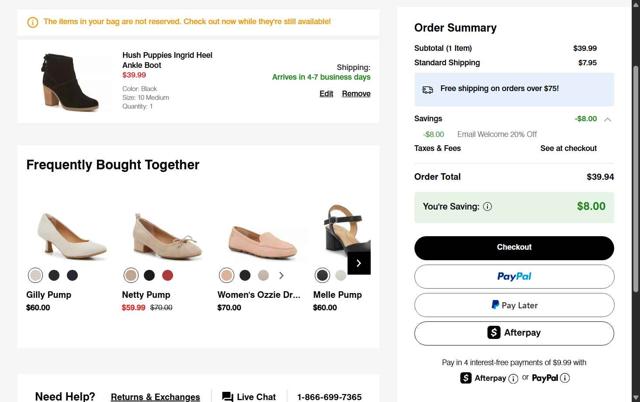The width and height of the screenshot is (640, 402).
Task: Remove the Ingrid Heel Ankle Boot from bag
Action: click(356, 93)
